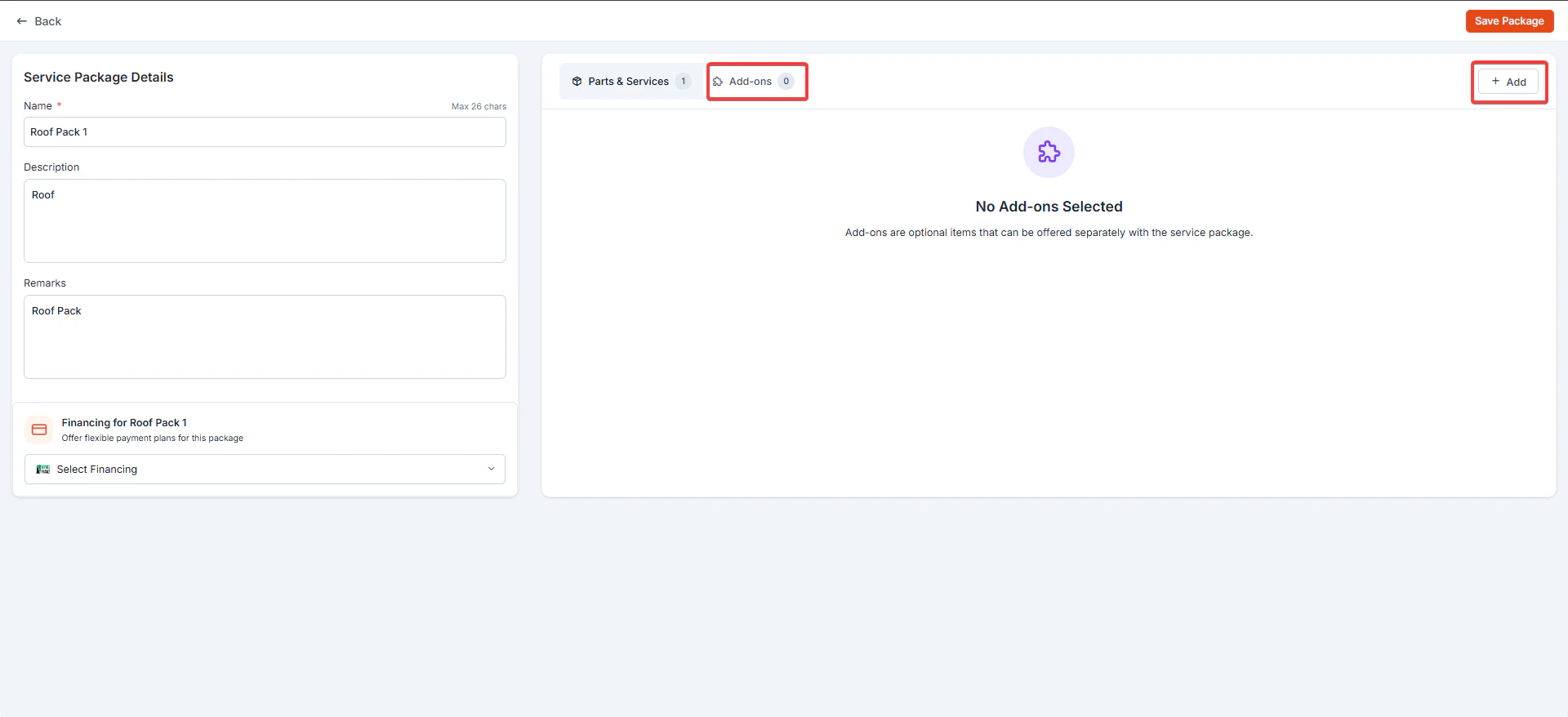Save the package with Save Package button

click(1509, 21)
